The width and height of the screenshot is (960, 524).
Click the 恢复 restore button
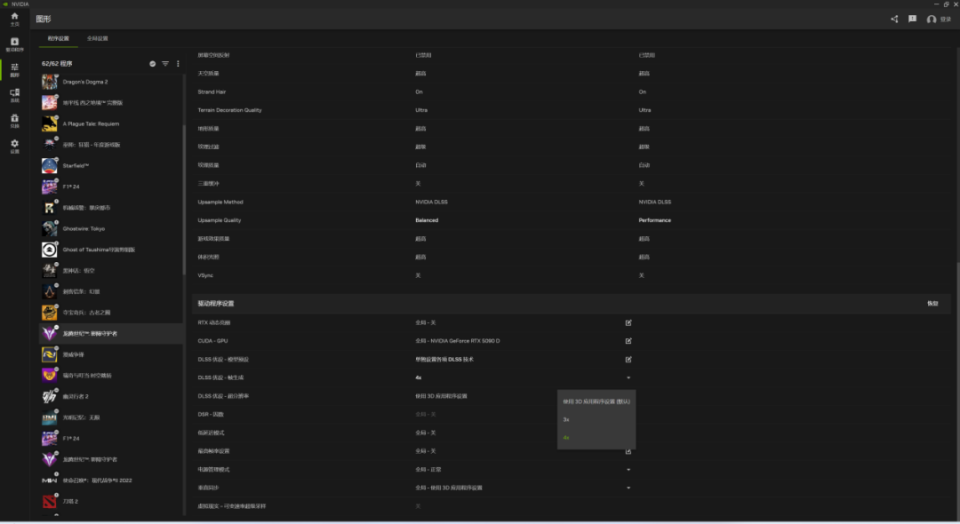(x=932, y=304)
